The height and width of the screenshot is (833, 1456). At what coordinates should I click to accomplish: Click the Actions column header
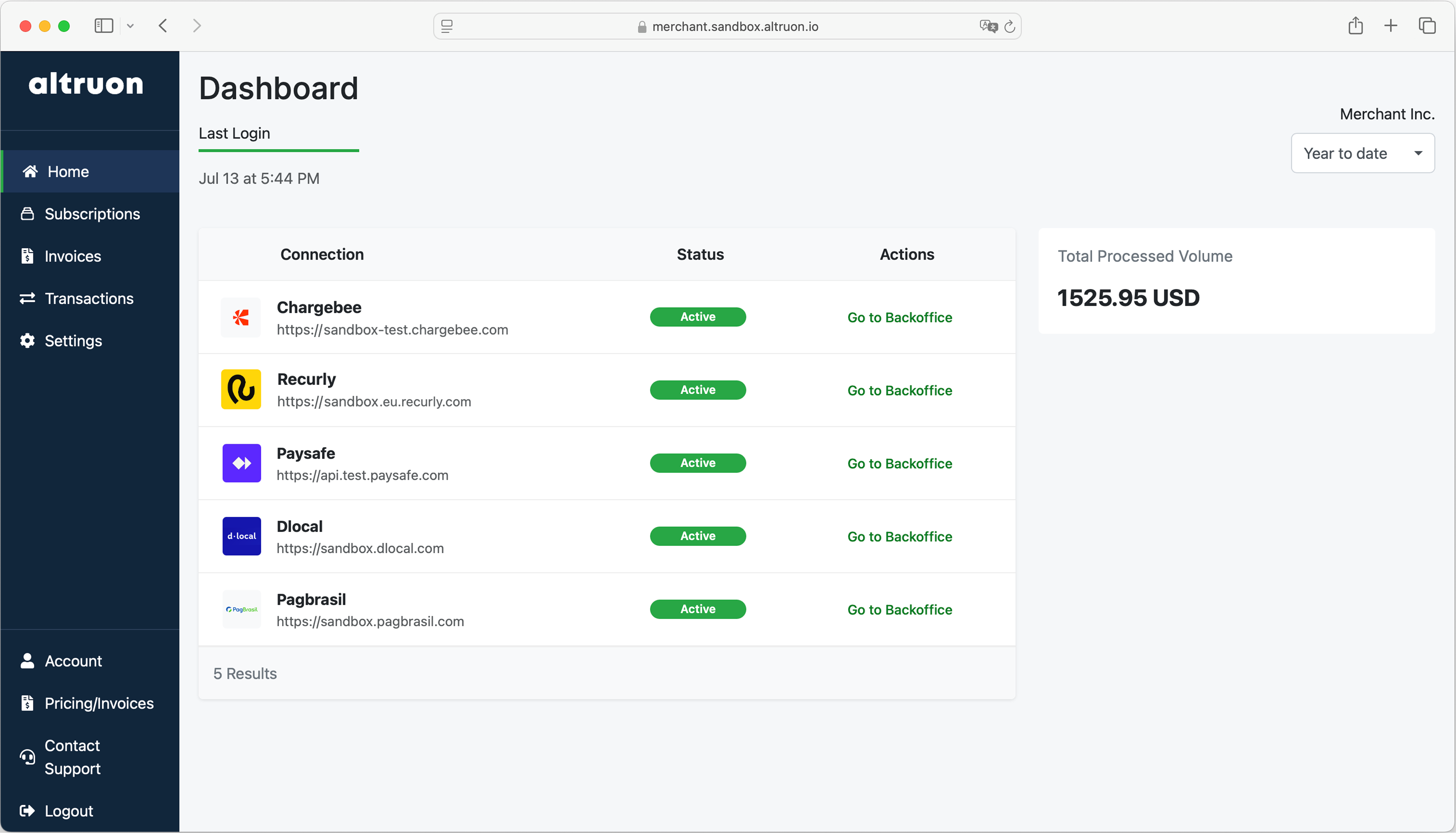(x=907, y=255)
